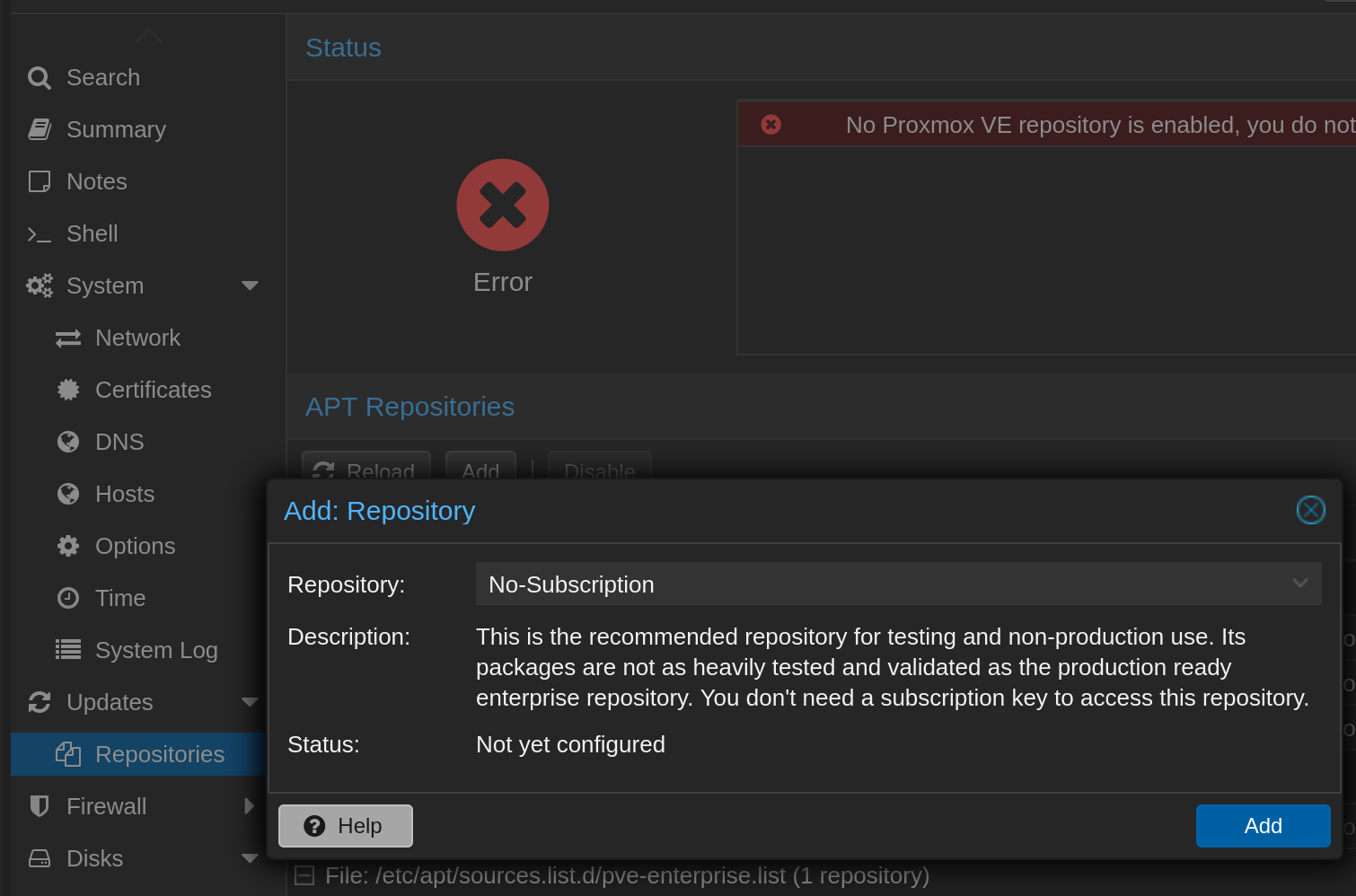This screenshot has width=1356, height=896.
Task: Click the APT Repositories heading
Action: [410, 407]
